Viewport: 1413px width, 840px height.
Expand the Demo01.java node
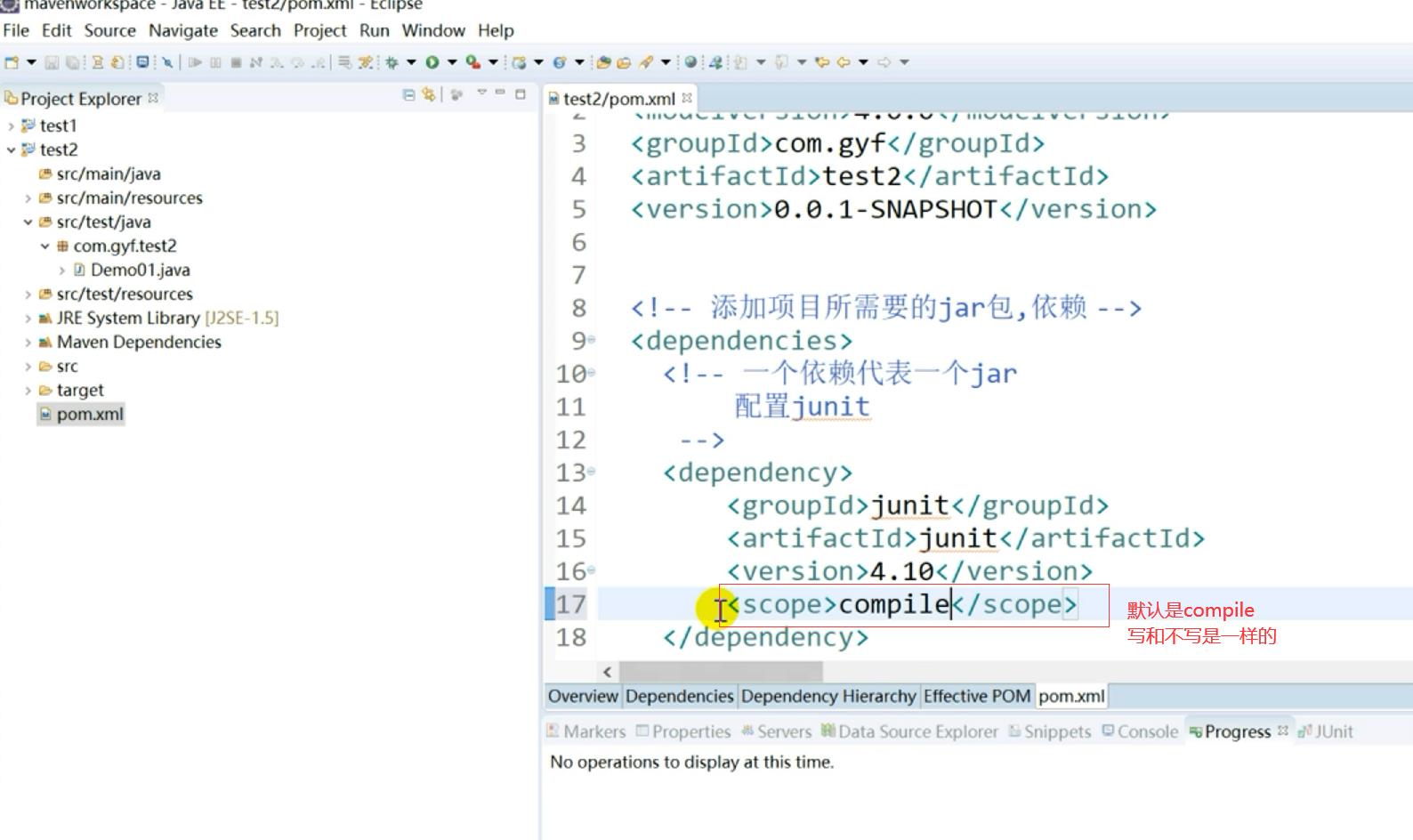(x=61, y=270)
